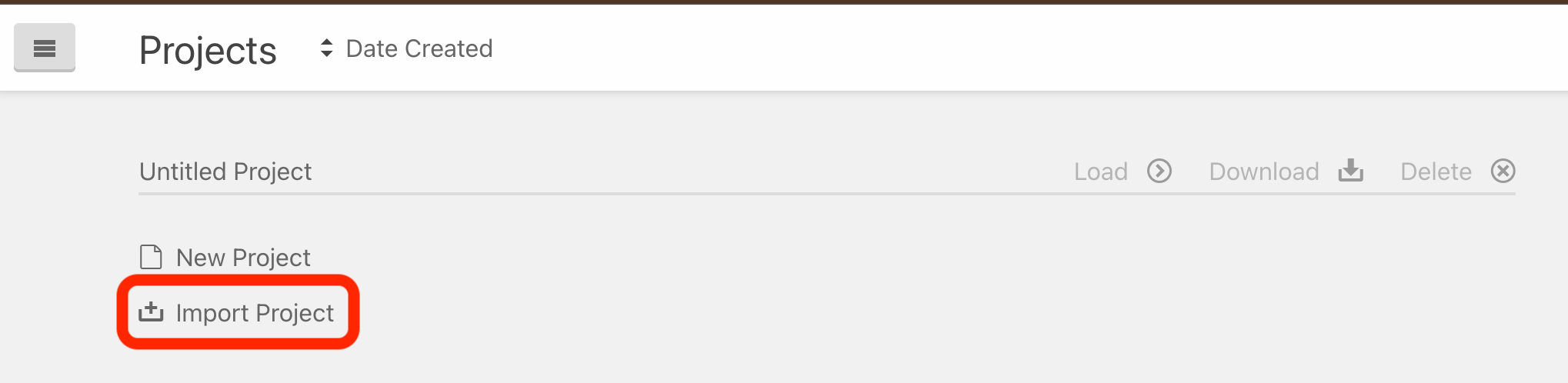Select Import Project
The width and height of the screenshot is (1568, 383).
236,312
